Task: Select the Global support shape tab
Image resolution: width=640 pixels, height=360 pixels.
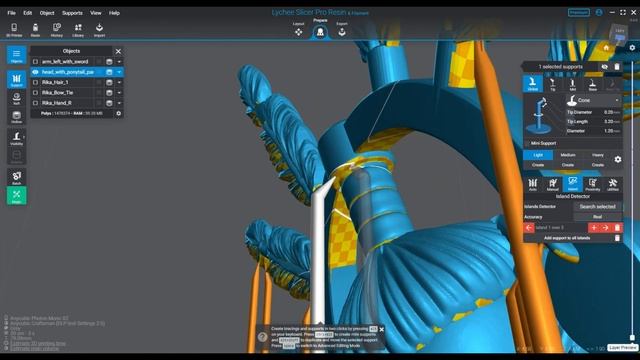Action: (x=533, y=84)
